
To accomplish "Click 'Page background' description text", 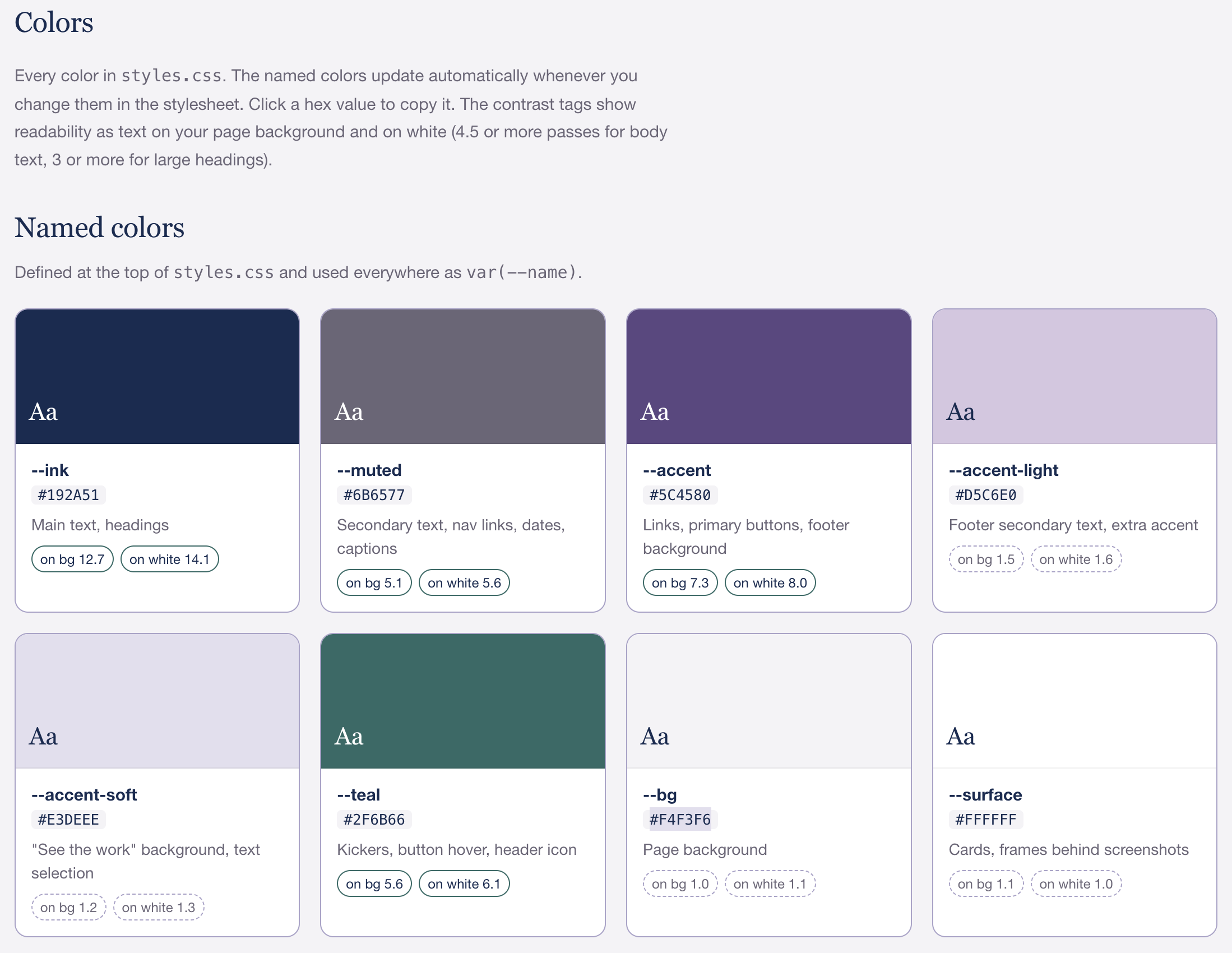I will [705, 849].
